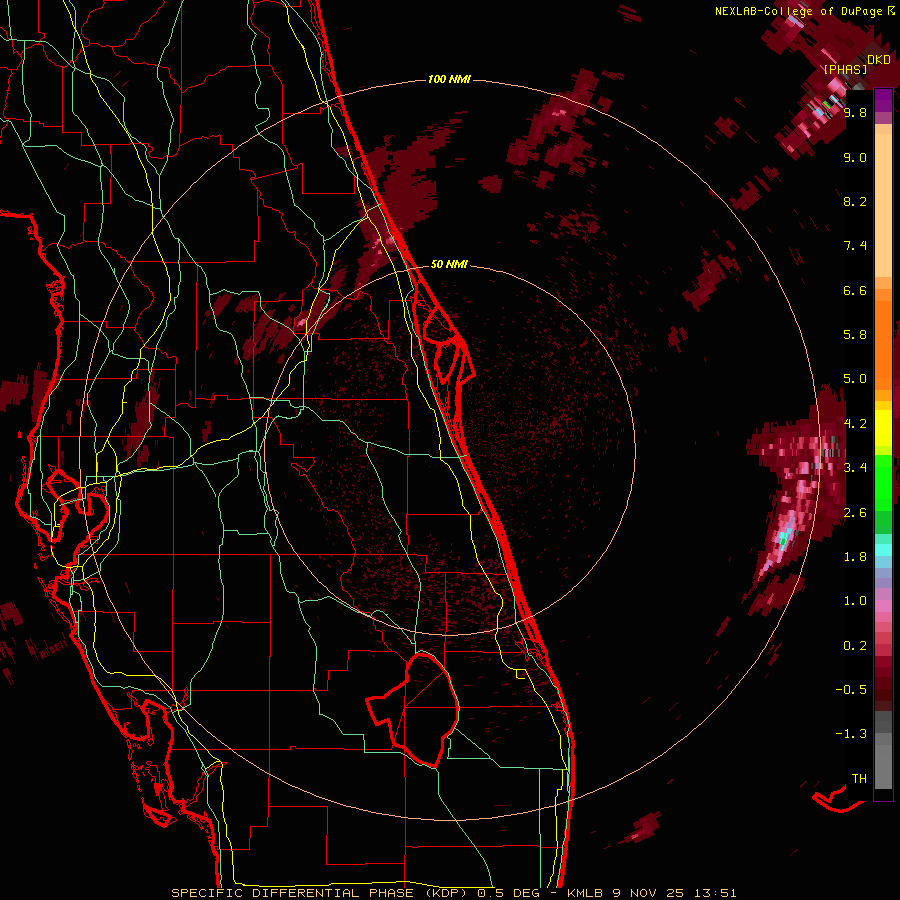Click the DKD label above the color scale

[x=879, y=60]
